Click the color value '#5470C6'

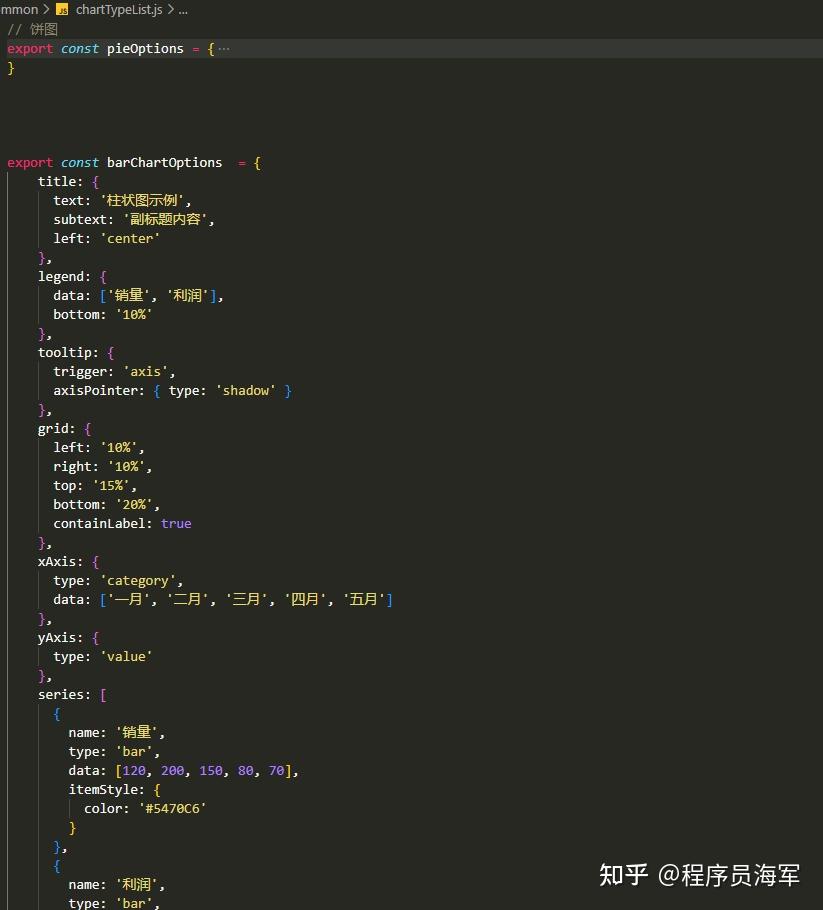tap(172, 808)
